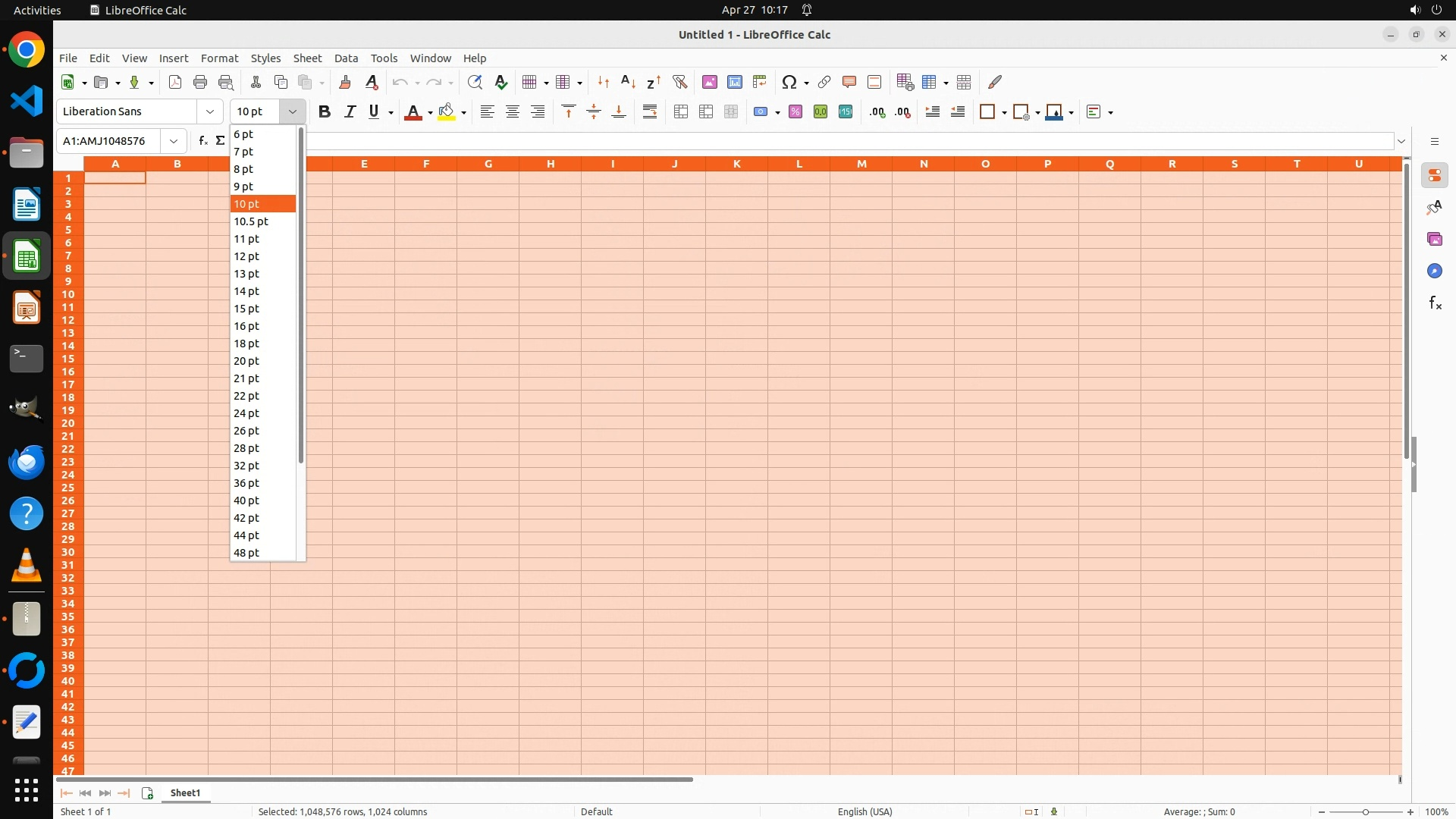Open the Navigator sidebar compass icon
Image resolution: width=1456 pixels, height=819 pixels.
click(1435, 271)
